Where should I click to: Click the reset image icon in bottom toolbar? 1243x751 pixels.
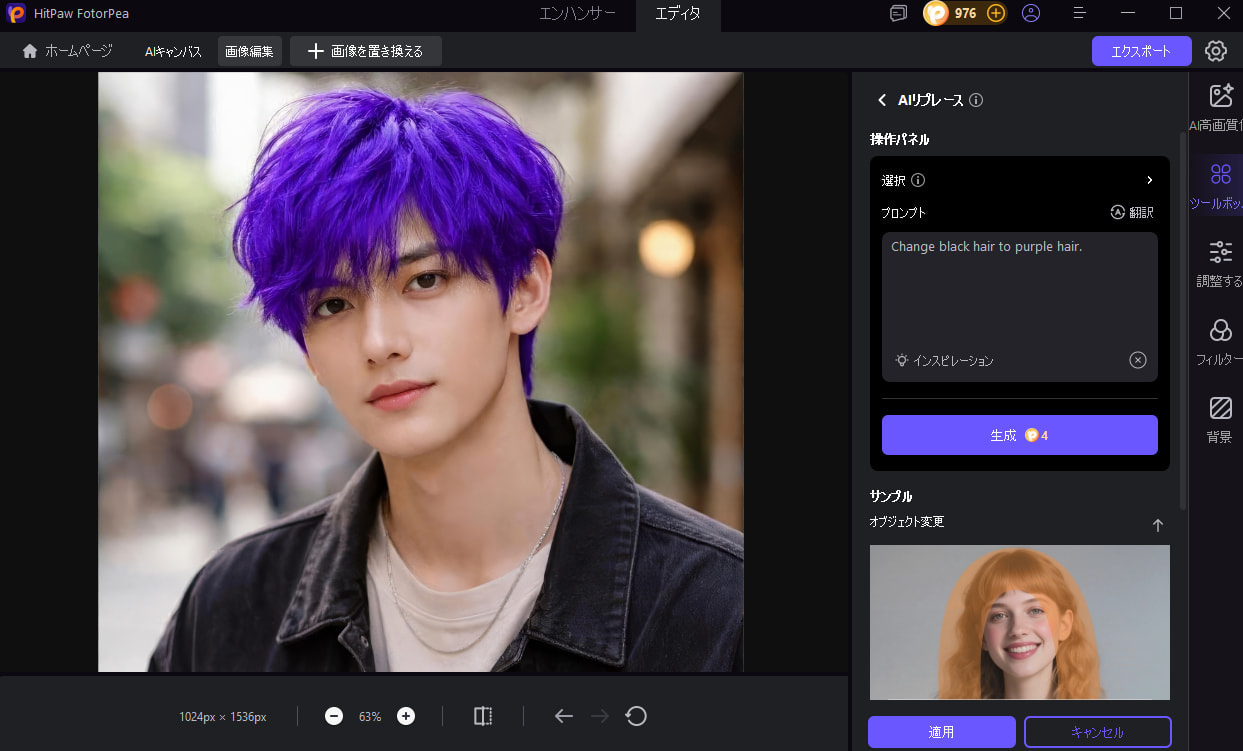pyautogui.click(x=636, y=716)
